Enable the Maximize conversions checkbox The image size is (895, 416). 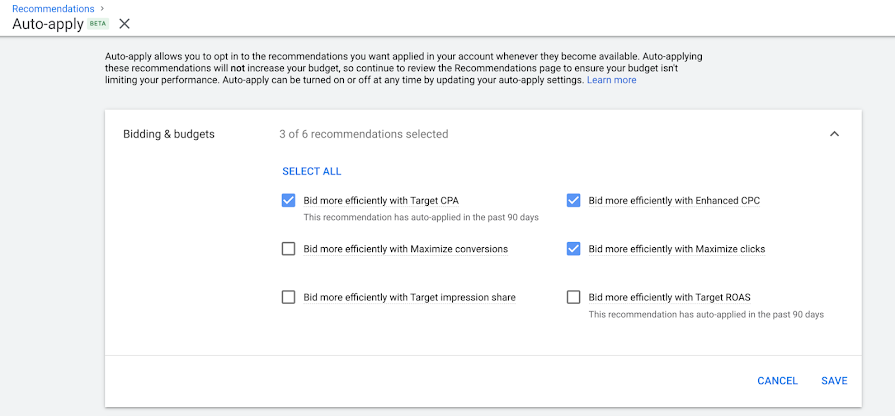click(x=289, y=249)
